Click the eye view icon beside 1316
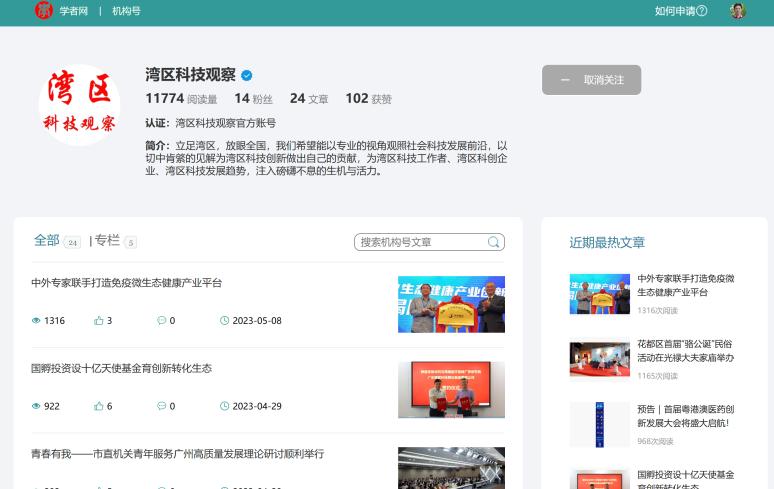The width and height of the screenshot is (774, 489). (36, 321)
